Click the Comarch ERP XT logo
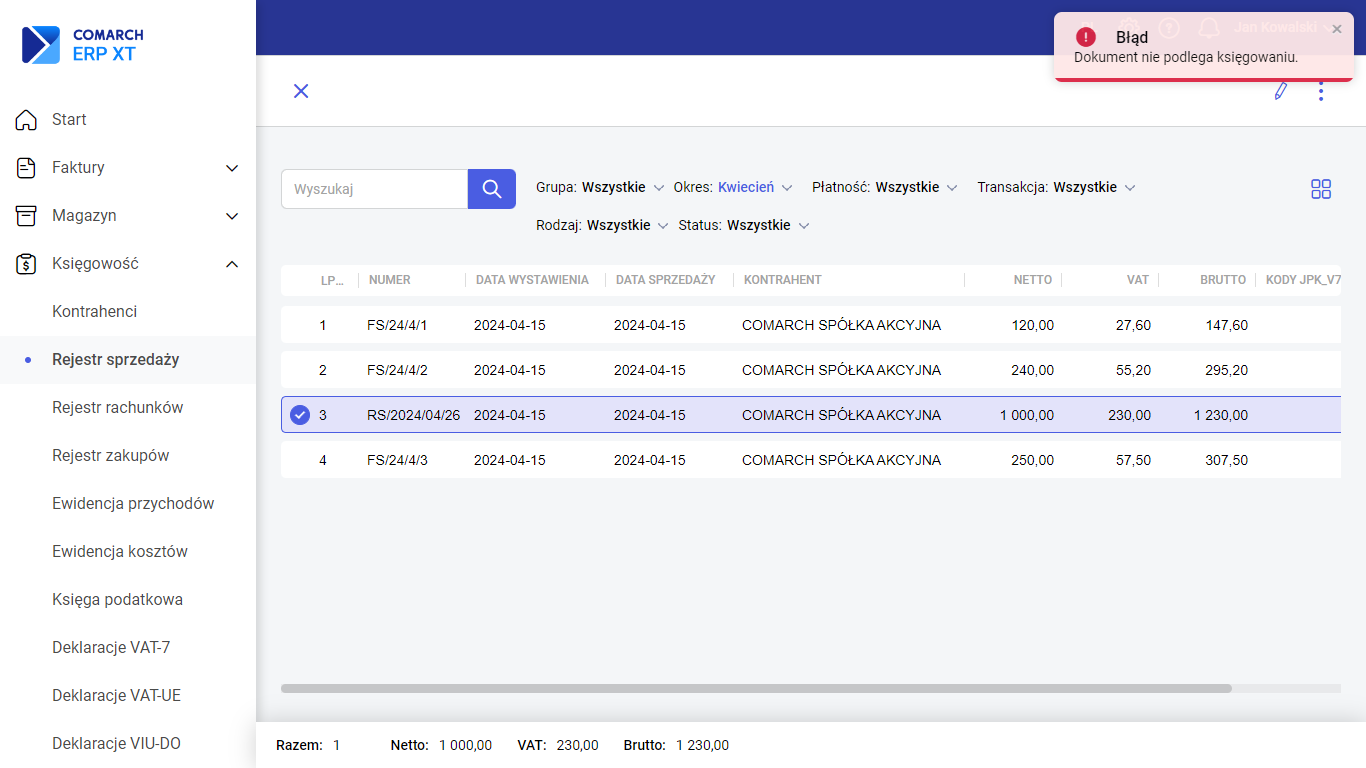 pos(83,45)
